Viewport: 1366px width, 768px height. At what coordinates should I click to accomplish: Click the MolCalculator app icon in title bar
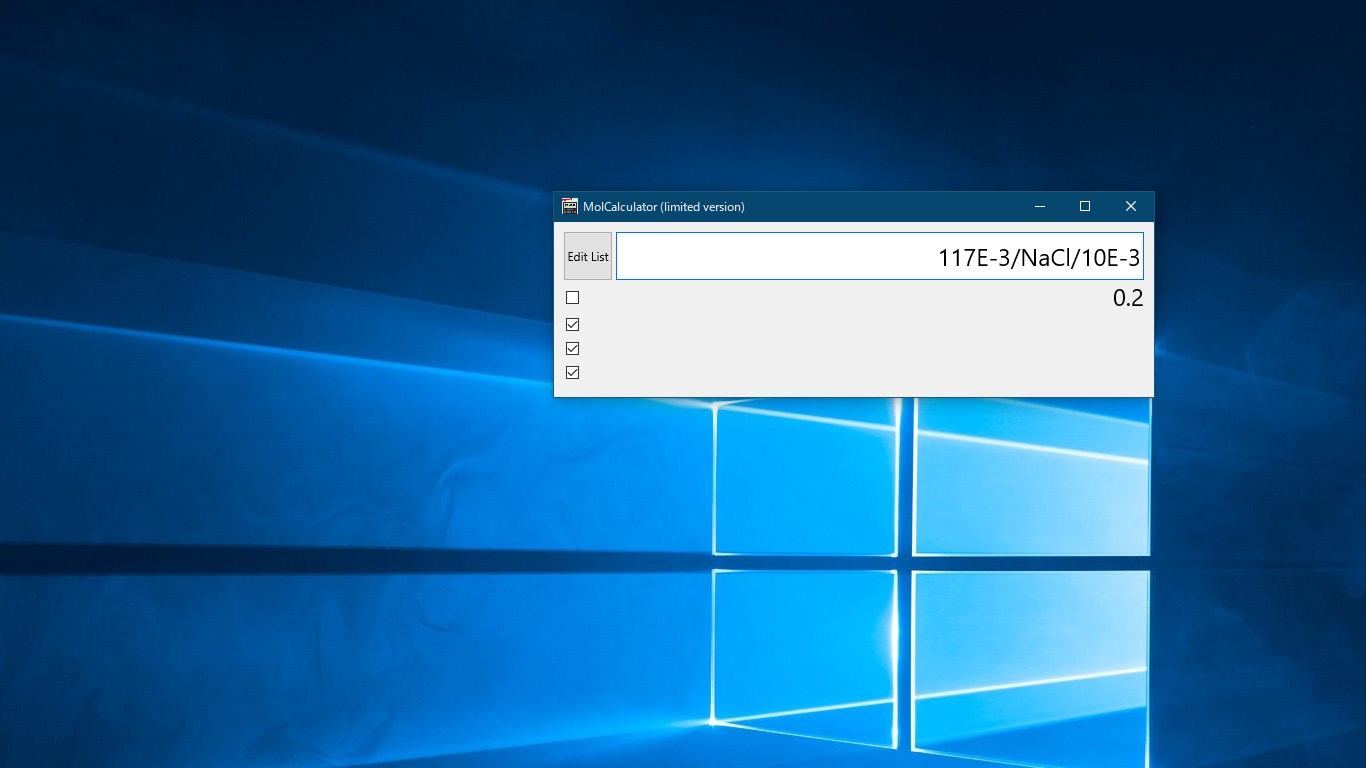[x=570, y=206]
